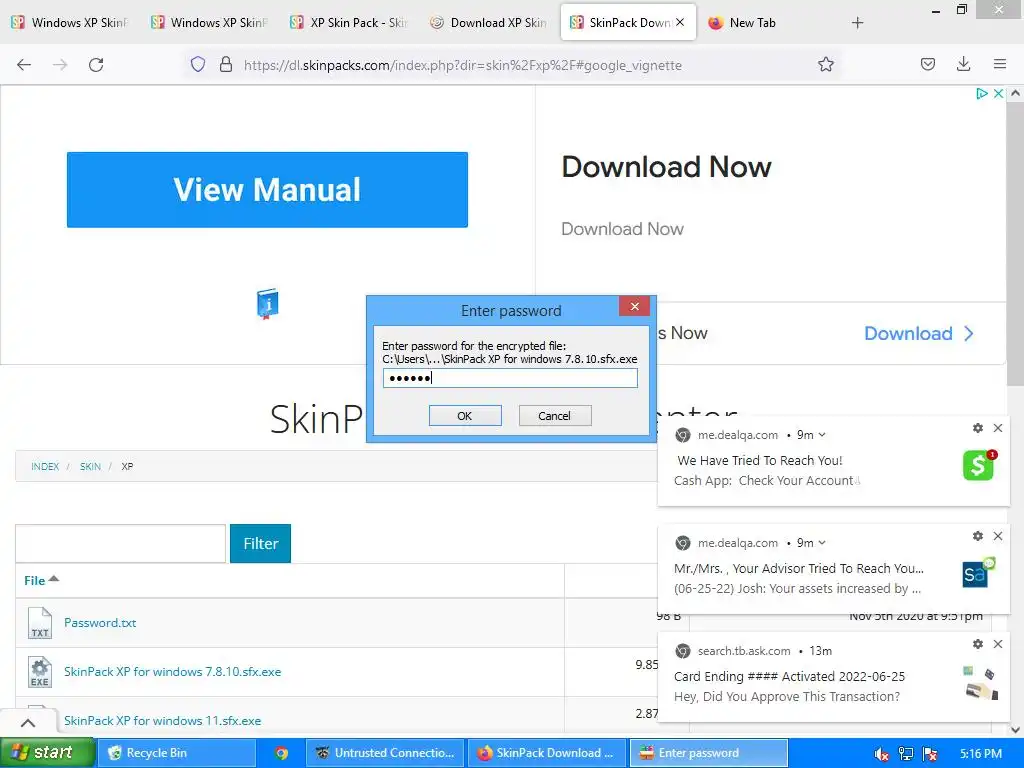This screenshot has width=1024, height=768.
Task: Go to the SKIN breadcrumb
Action: coord(90,466)
